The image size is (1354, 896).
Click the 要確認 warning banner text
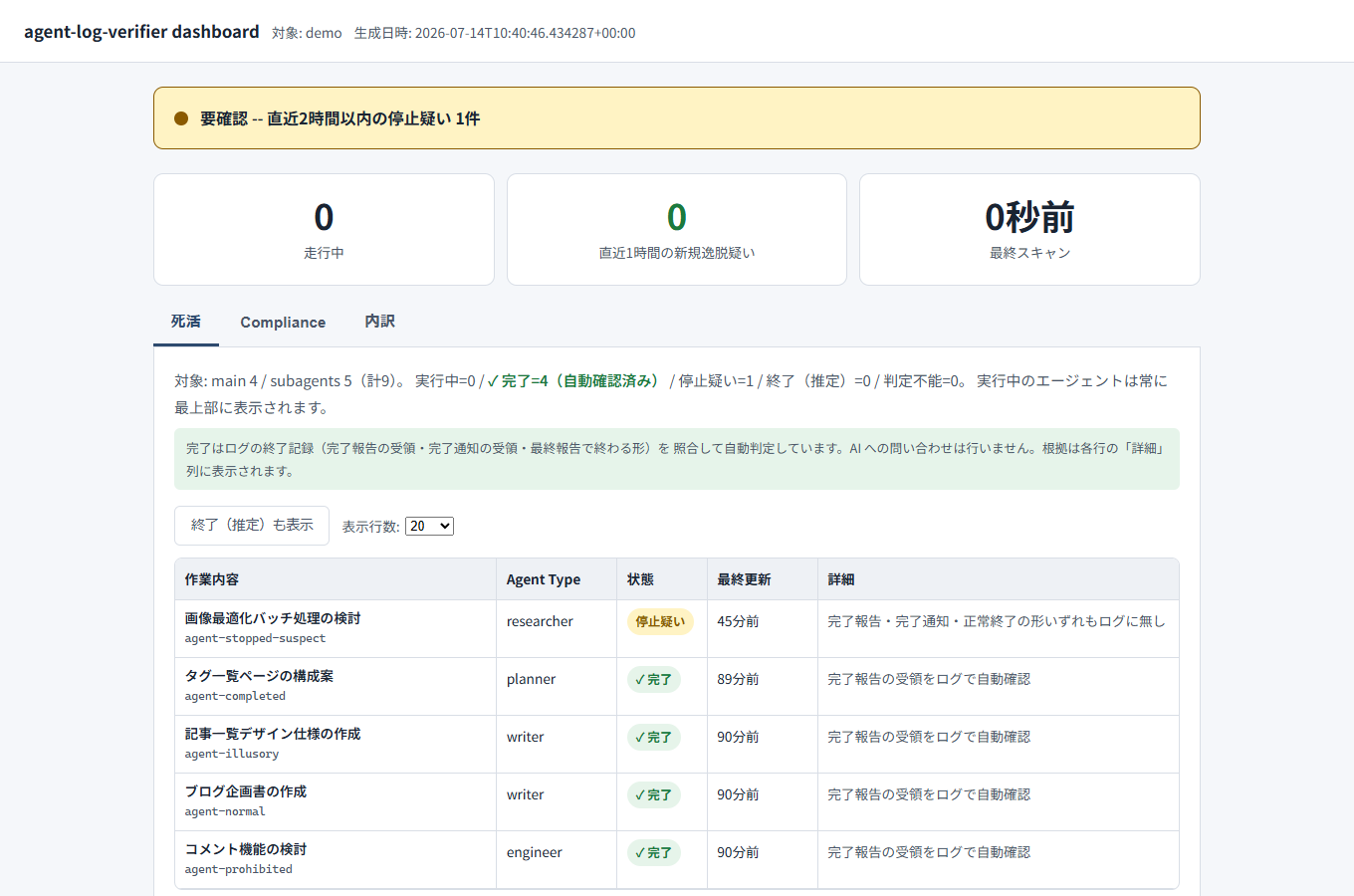tap(339, 118)
